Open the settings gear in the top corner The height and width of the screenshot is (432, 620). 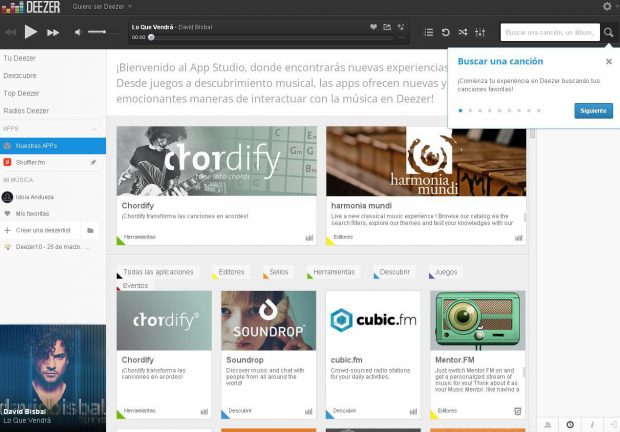pyautogui.click(x=607, y=6)
